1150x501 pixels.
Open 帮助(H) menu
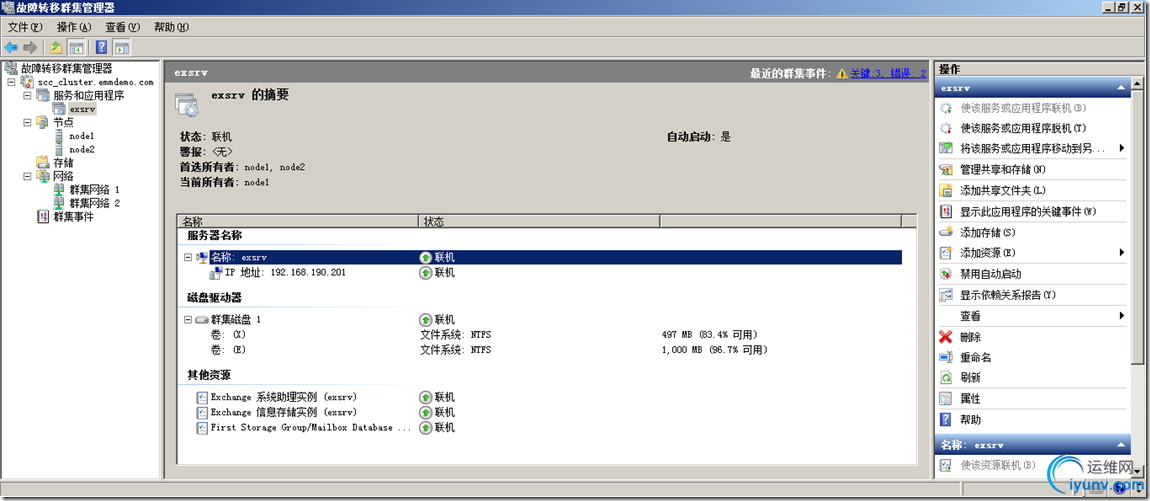pos(171,27)
